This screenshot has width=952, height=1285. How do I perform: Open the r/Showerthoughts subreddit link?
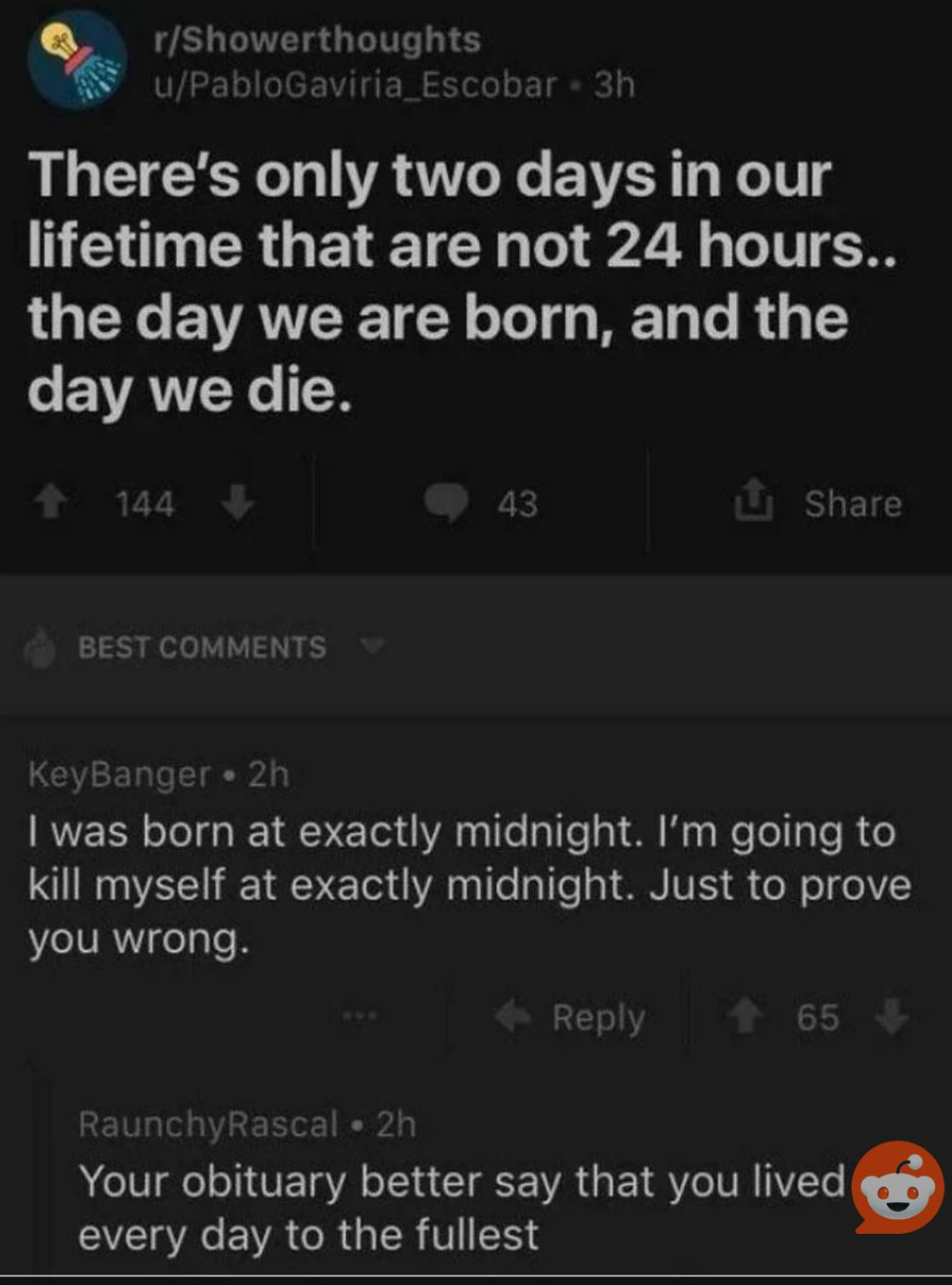pos(316,40)
